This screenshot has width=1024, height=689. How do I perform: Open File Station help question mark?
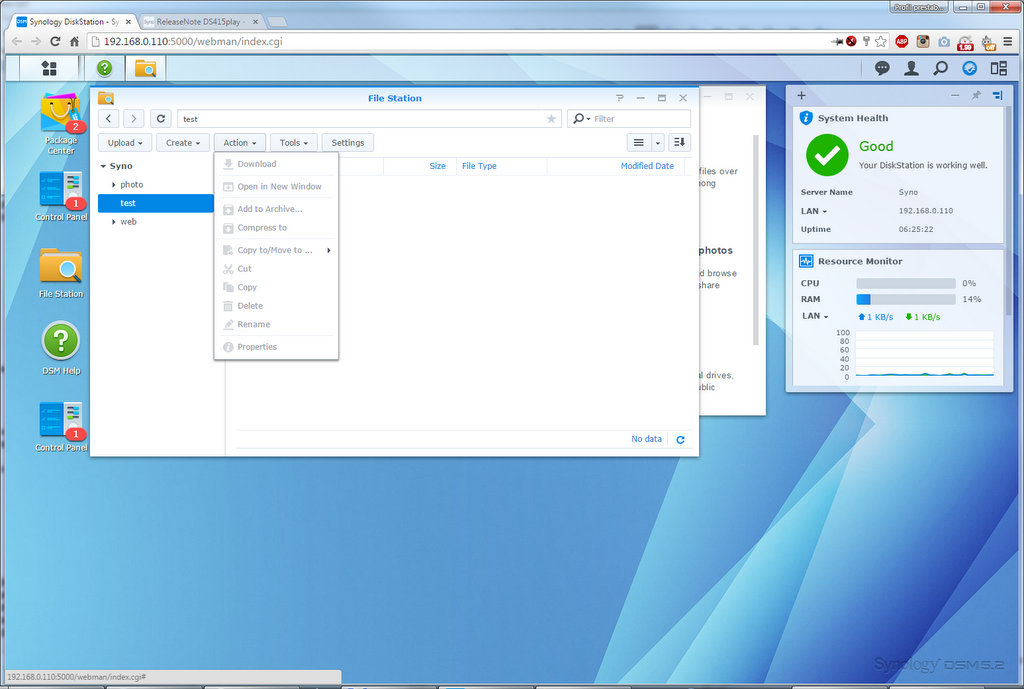pyautogui.click(x=620, y=98)
